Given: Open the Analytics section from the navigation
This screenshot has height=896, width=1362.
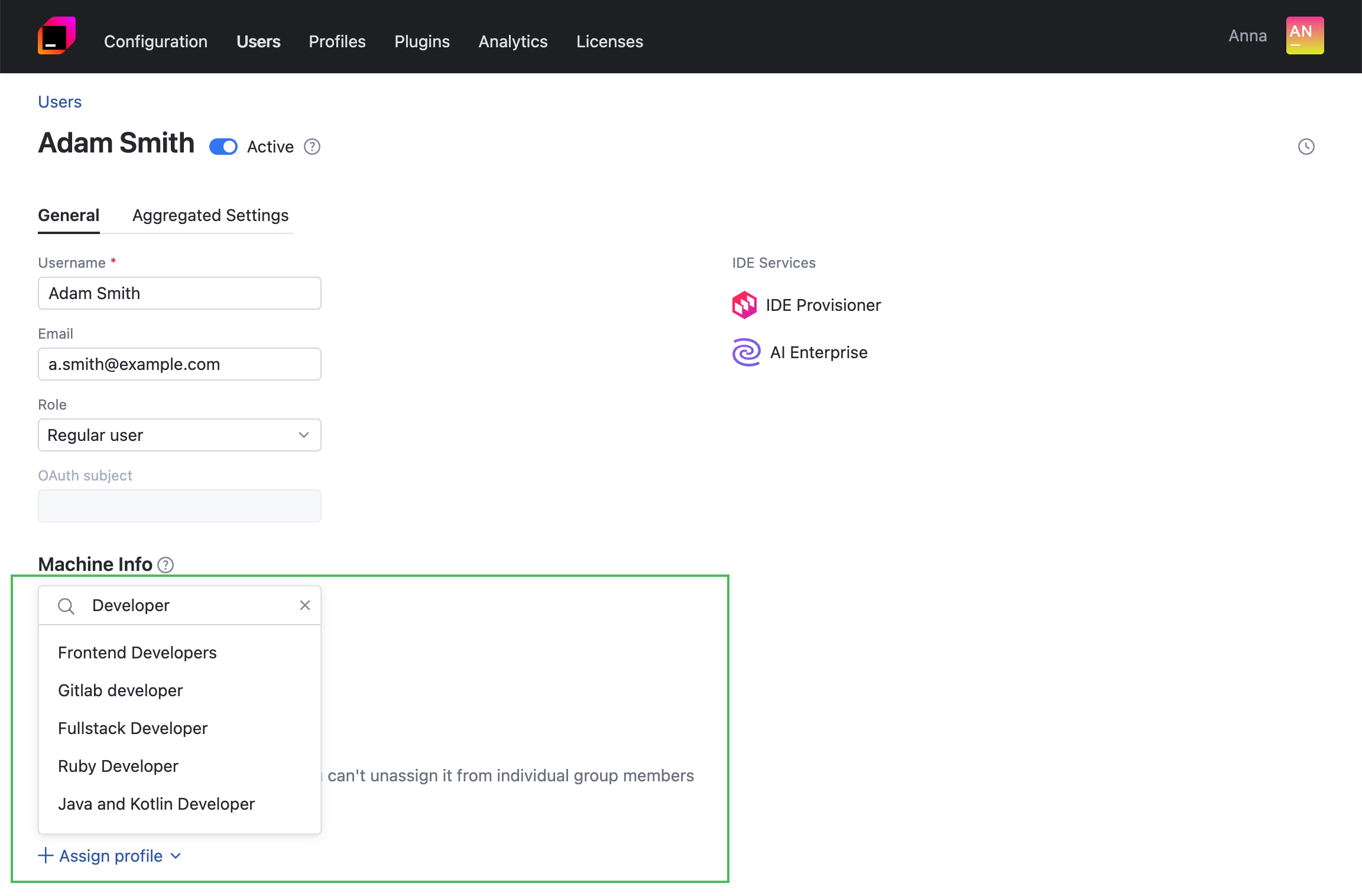Looking at the screenshot, I should pyautogui.click(x=513, y=41).
